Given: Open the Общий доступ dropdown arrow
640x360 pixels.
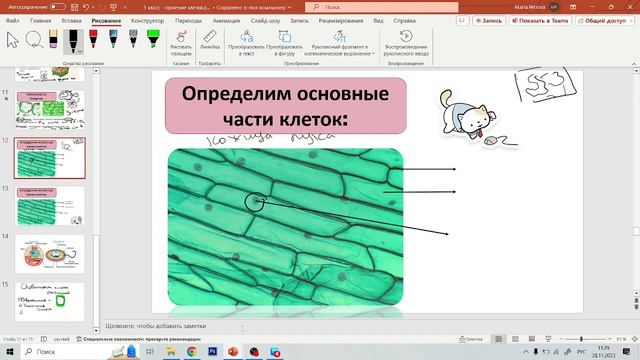Looking at the screenshot, I should tap(632, 20).
